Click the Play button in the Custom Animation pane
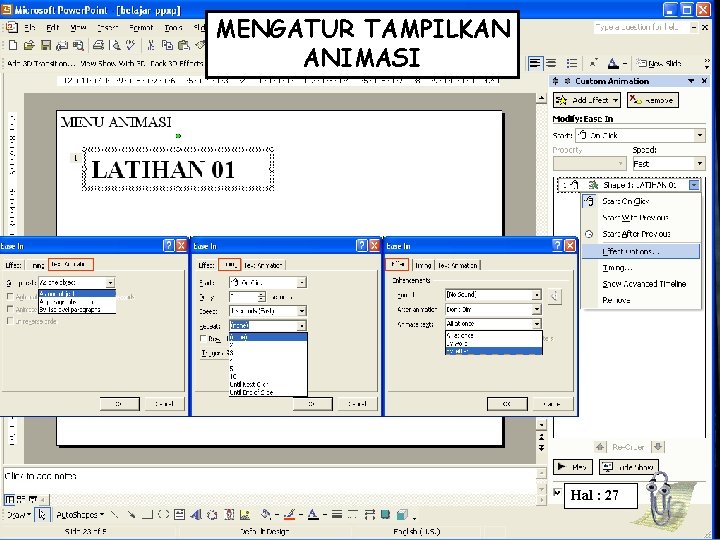720x540 pixels. tap(573, 467)
